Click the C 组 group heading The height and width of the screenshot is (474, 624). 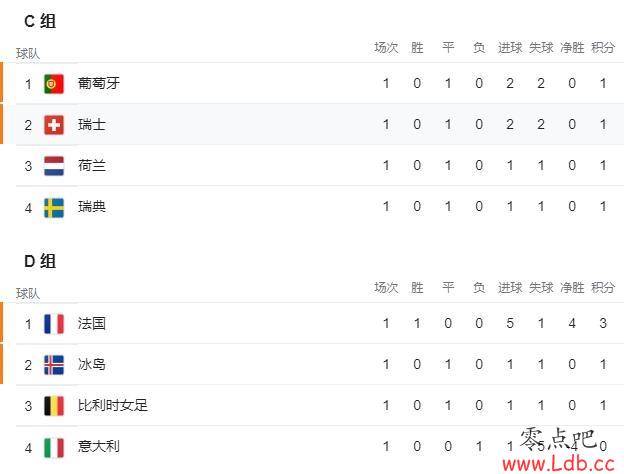point(40,21)
